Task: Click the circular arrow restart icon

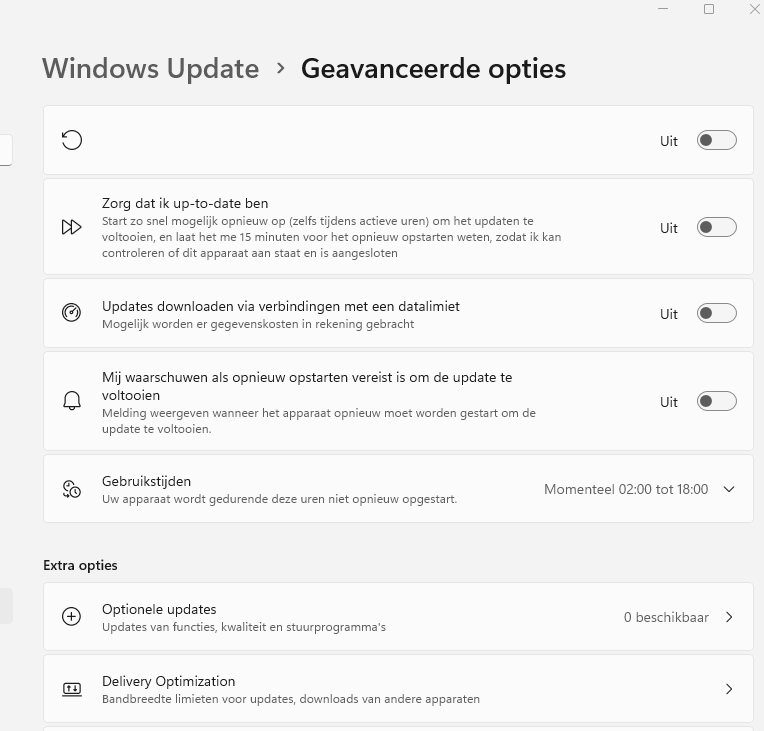Action: click(x=72, y=140)
